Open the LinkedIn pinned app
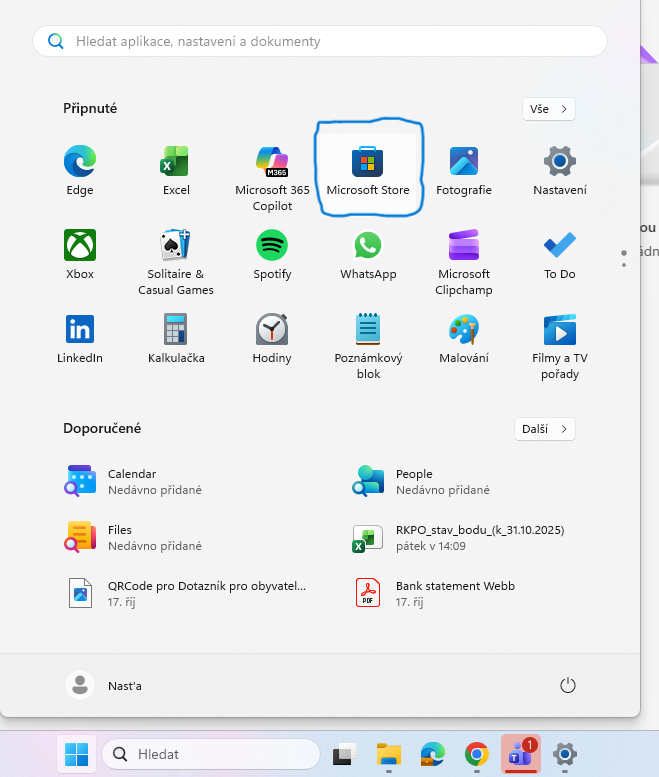 (80, 337)
